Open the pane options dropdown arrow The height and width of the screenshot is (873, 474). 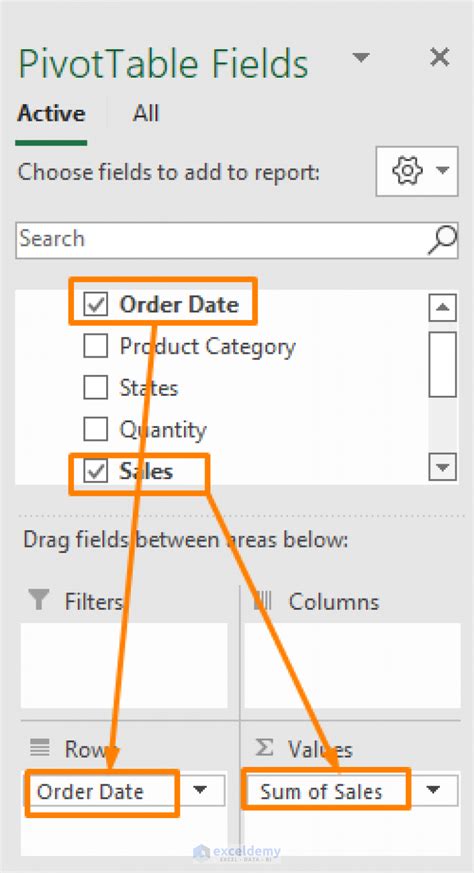(361, 57)
